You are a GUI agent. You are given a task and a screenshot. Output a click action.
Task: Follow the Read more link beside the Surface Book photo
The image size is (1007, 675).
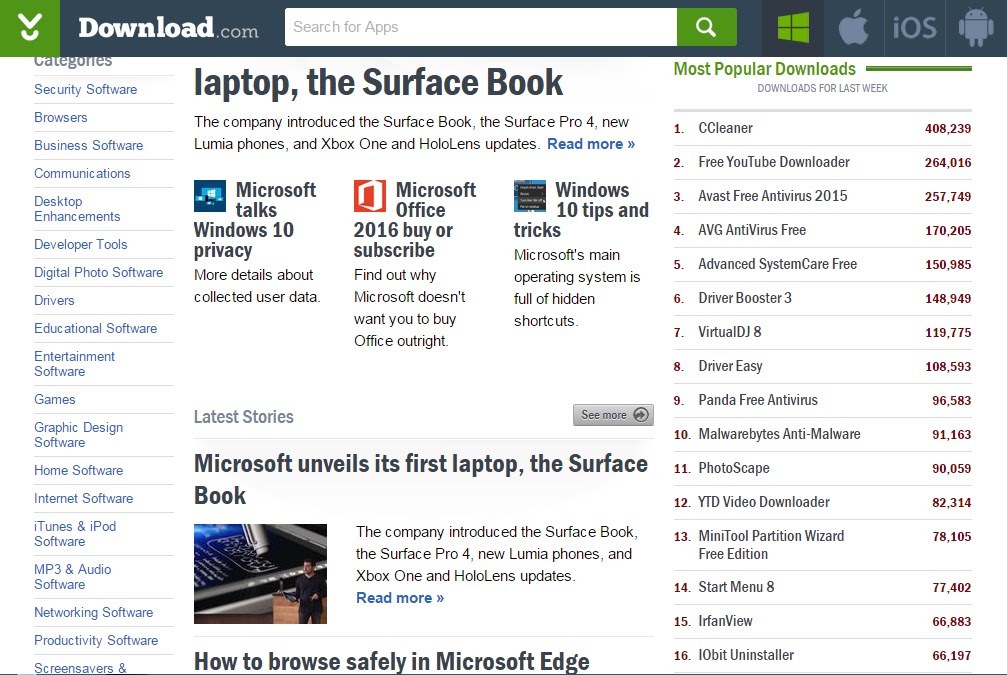pyautogui.click(x=400, y=598)
